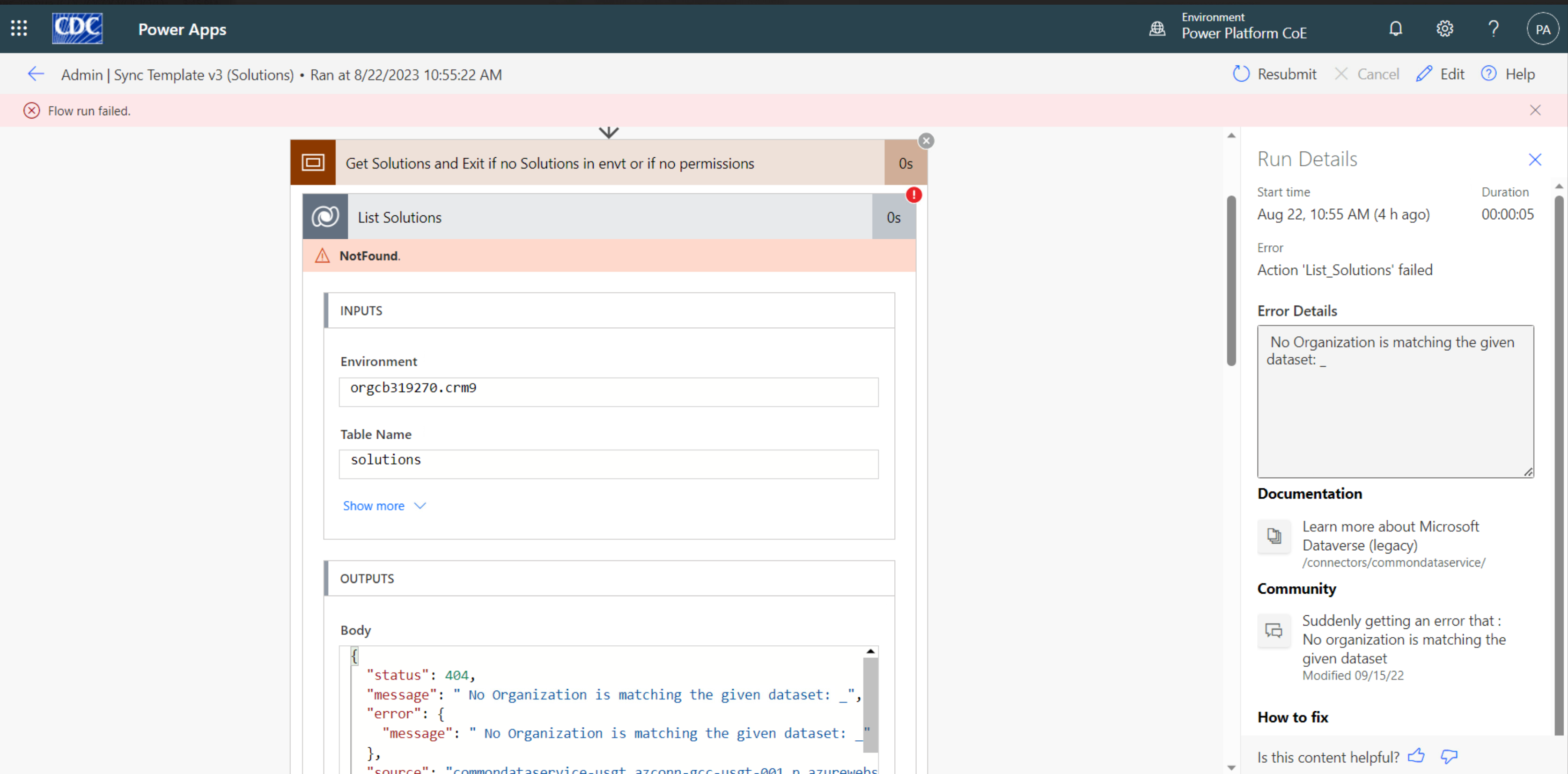Viewport: 1568px width, 774px height.
Task: Open the Office app launcher waffle menu
Action: (x=19, y=28)
